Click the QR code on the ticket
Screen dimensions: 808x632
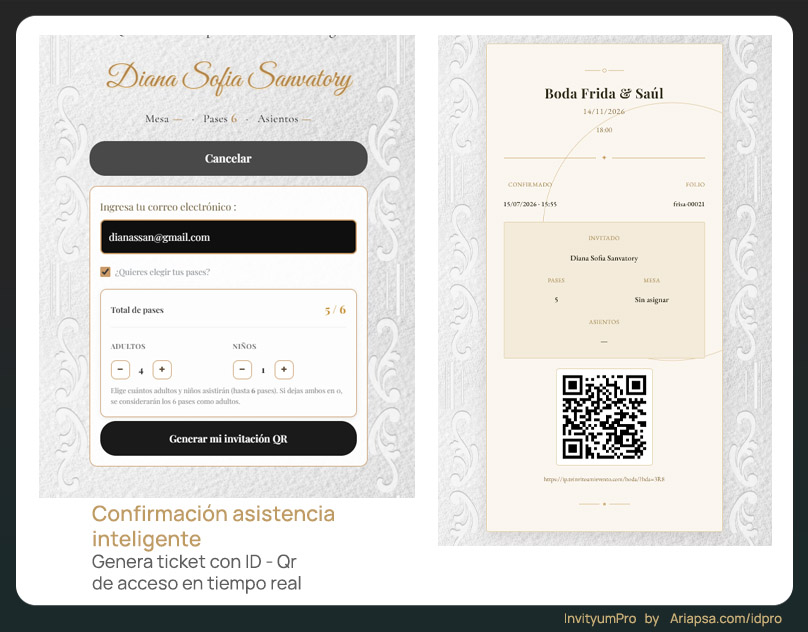click(604, 417)
